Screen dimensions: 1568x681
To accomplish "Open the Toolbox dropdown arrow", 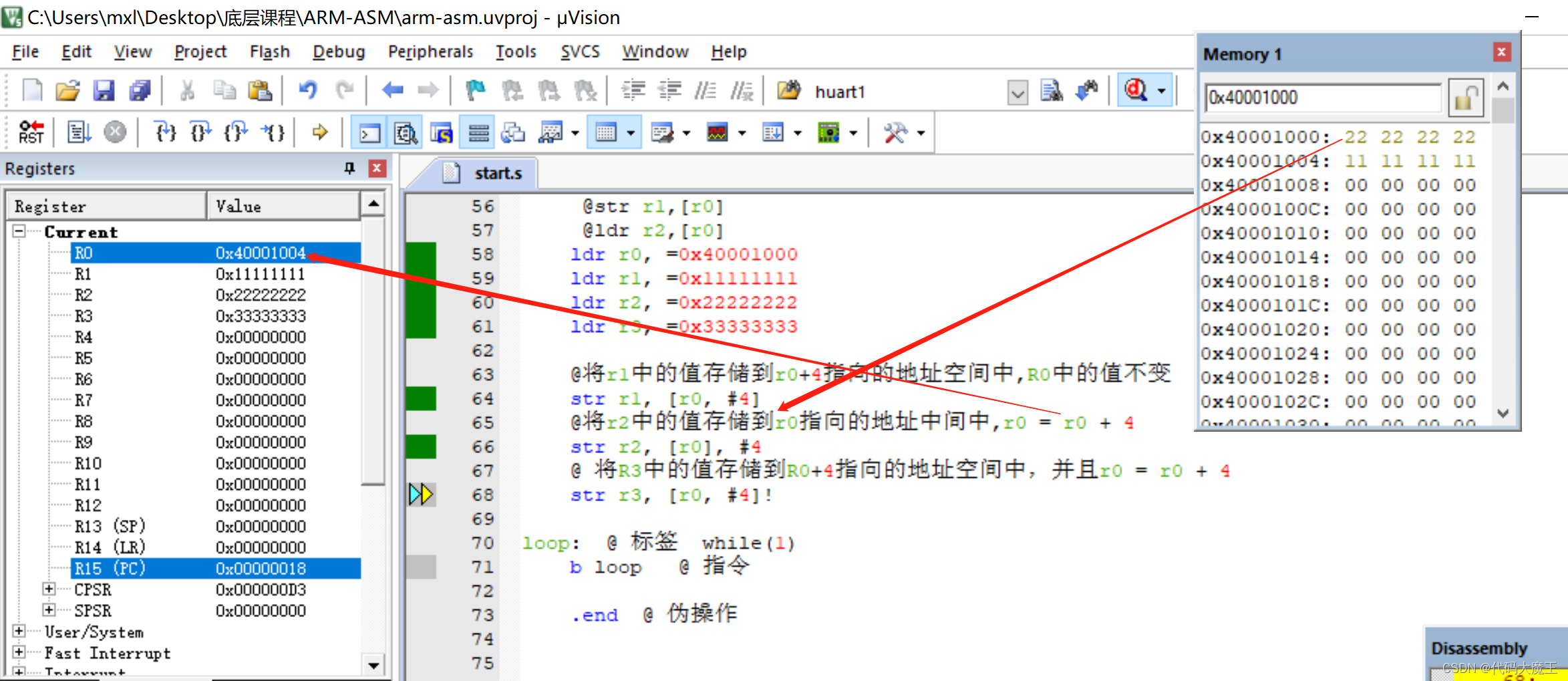I will (921, 132).
